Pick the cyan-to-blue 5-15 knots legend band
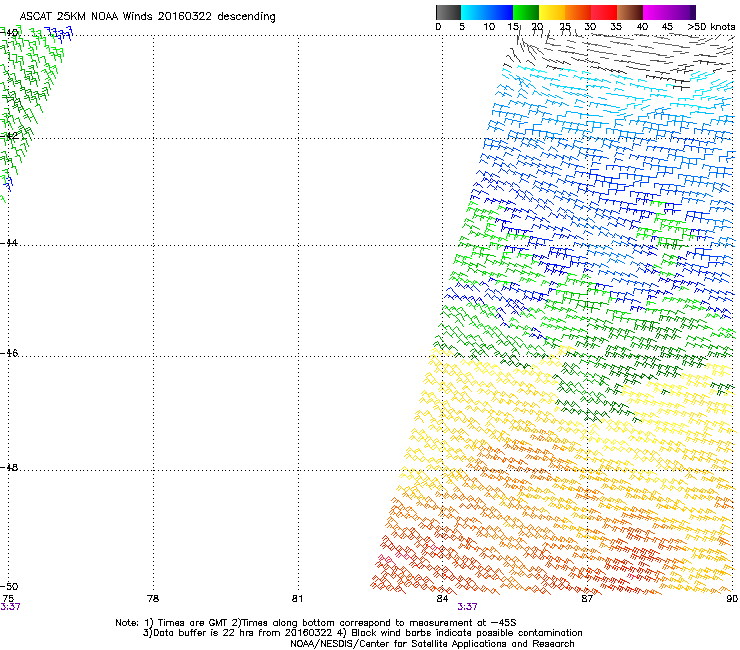Screen dimensions: 740x650 (x=487, y=12)
